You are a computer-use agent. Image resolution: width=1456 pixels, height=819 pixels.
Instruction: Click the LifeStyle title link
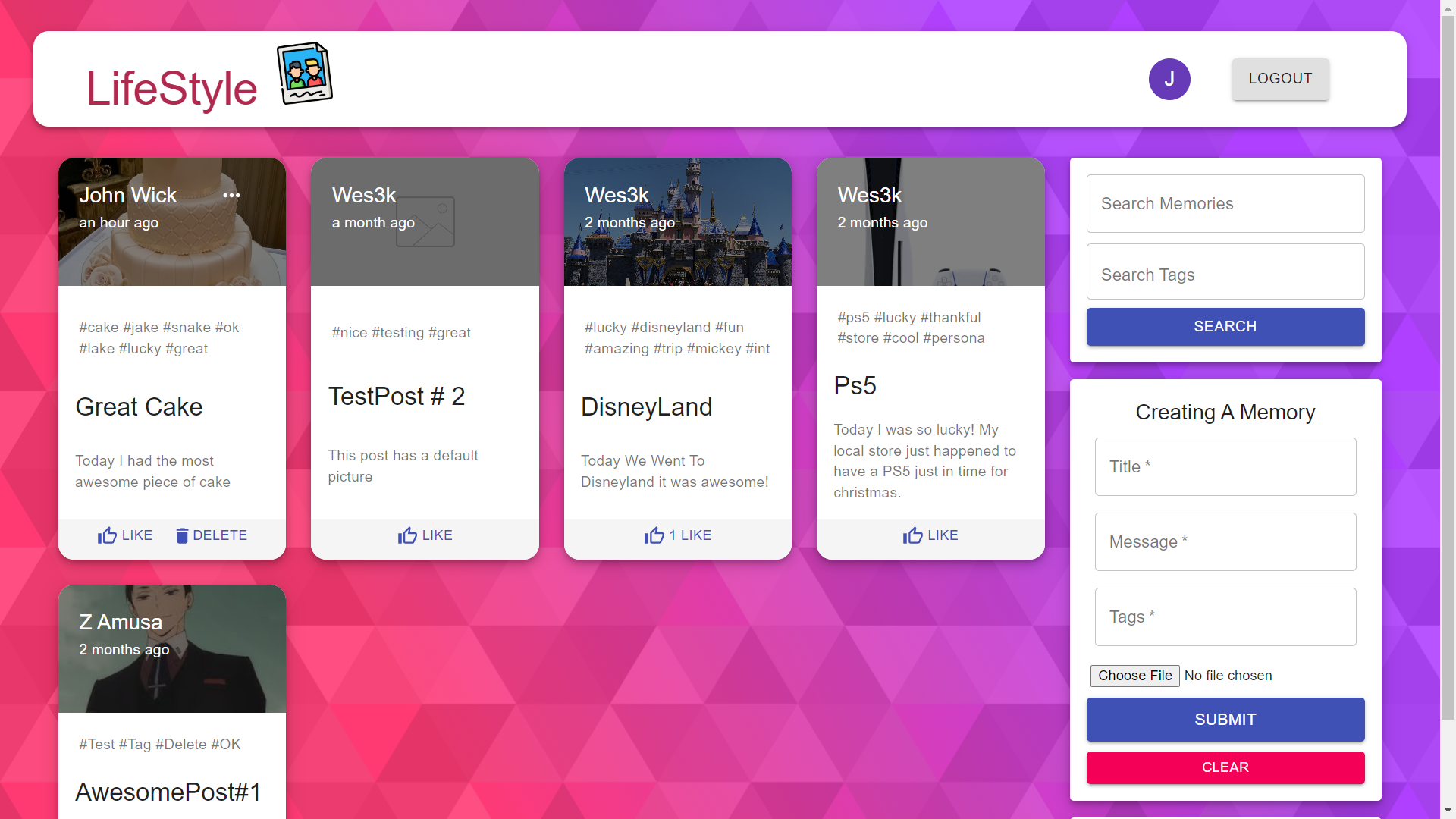pyautogui.click(x=171, y=89)
